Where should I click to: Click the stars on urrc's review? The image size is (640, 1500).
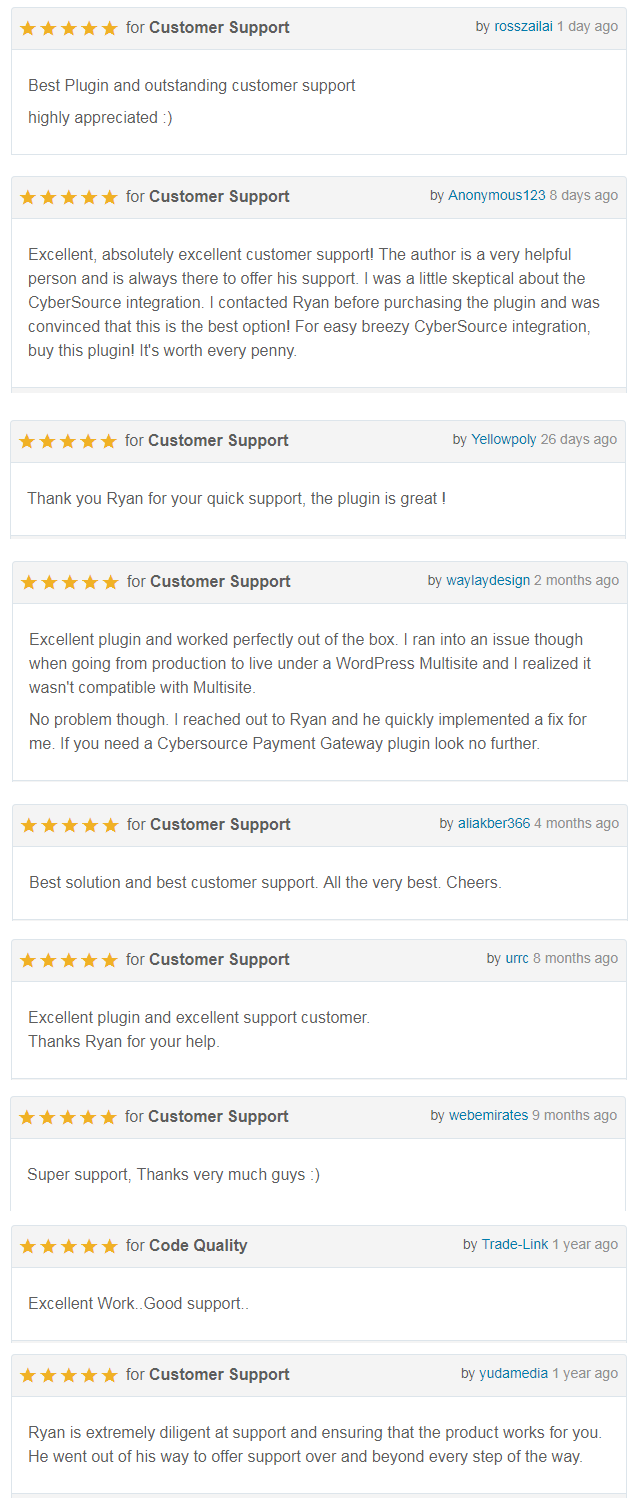point(69,960)
